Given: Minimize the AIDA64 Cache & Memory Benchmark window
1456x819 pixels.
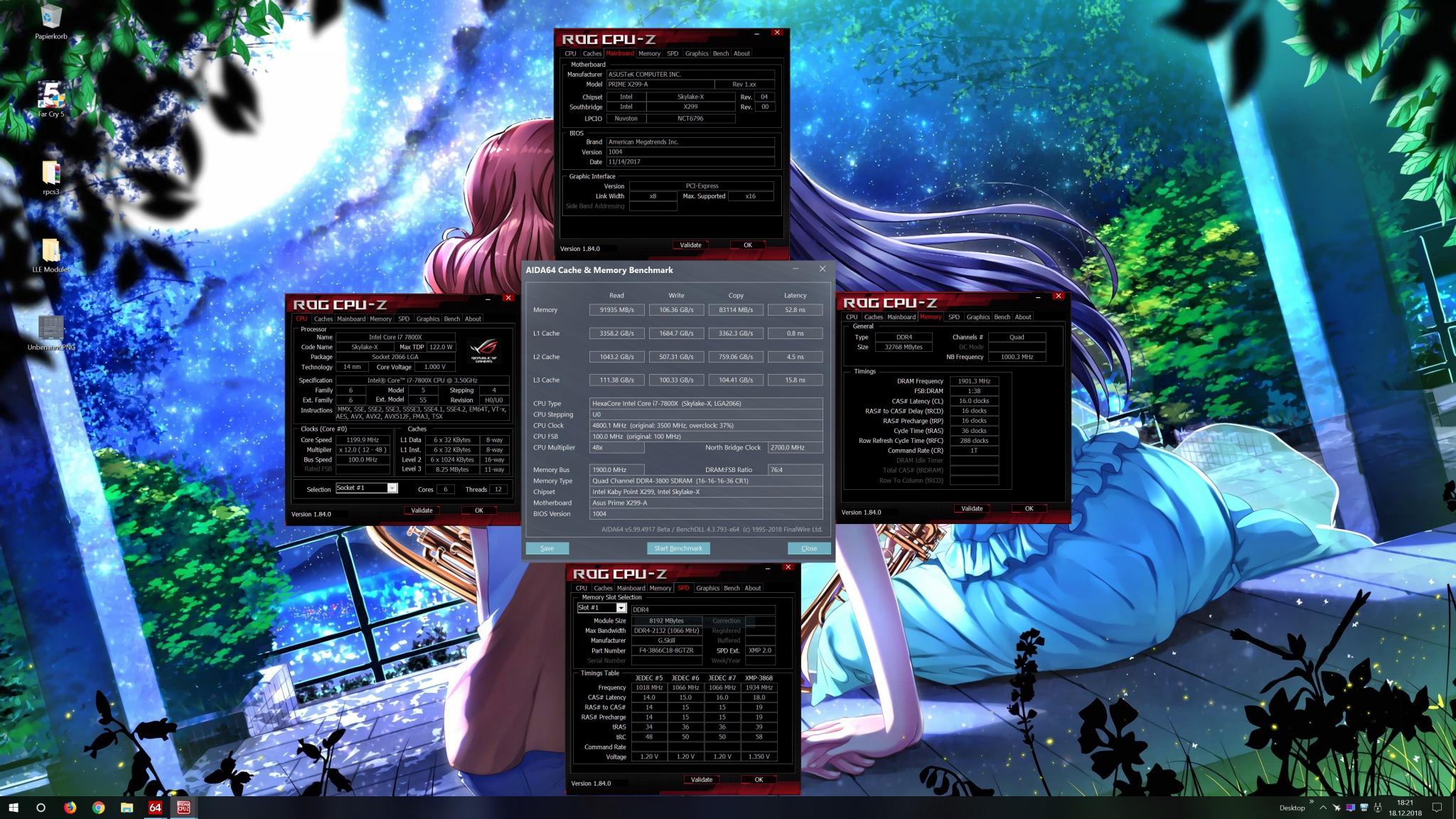Looking at the screenshot, I should coord(795,269).
